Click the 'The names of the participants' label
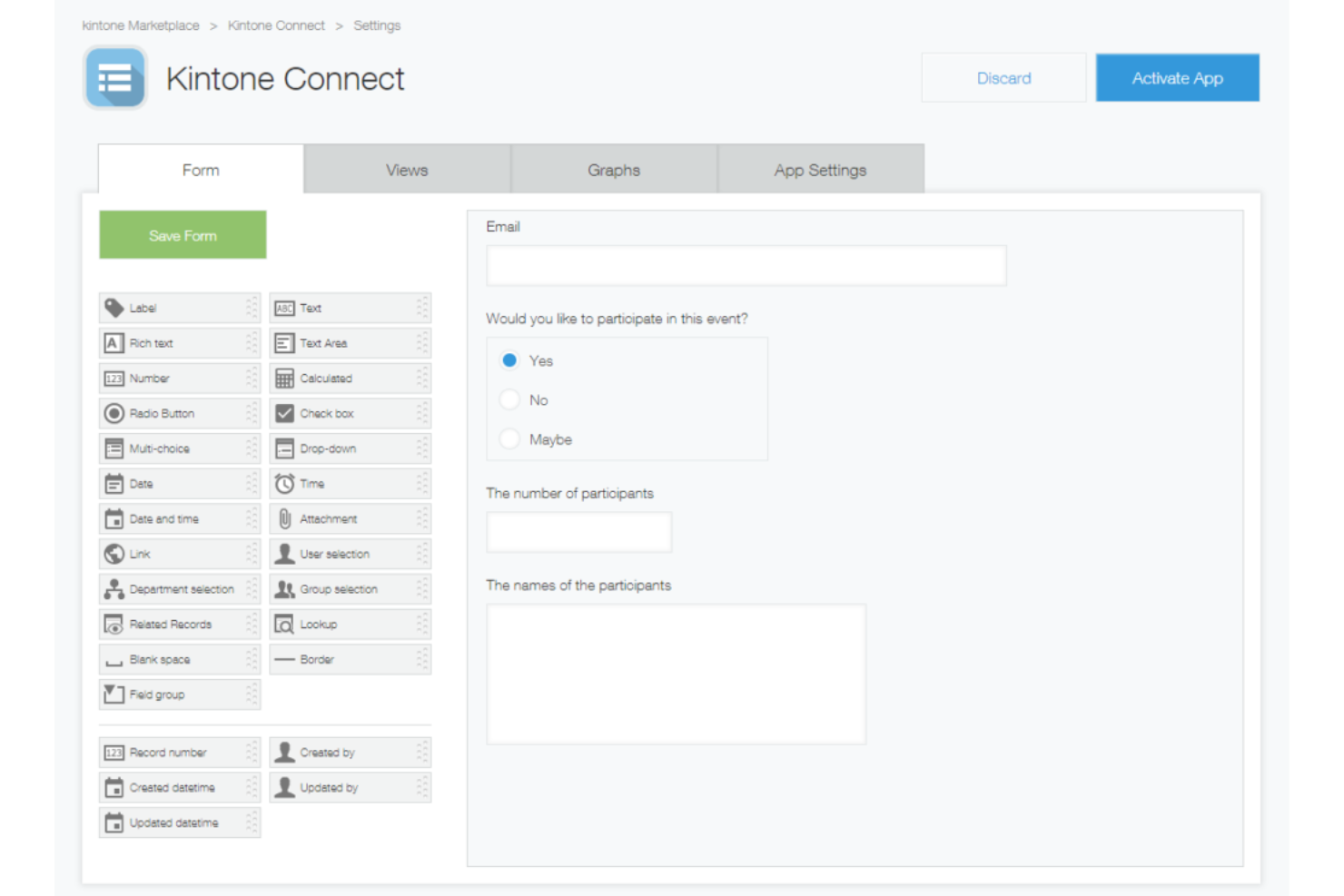Image resolution: width=1344 pixels, height=896 pixels. [578, 586]
